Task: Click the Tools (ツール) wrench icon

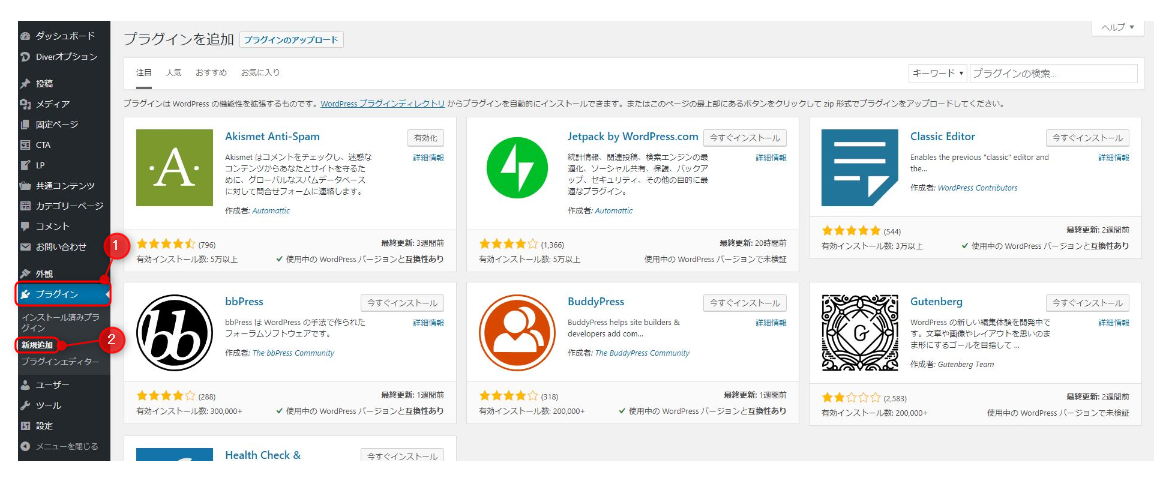Action: [26, 405]
